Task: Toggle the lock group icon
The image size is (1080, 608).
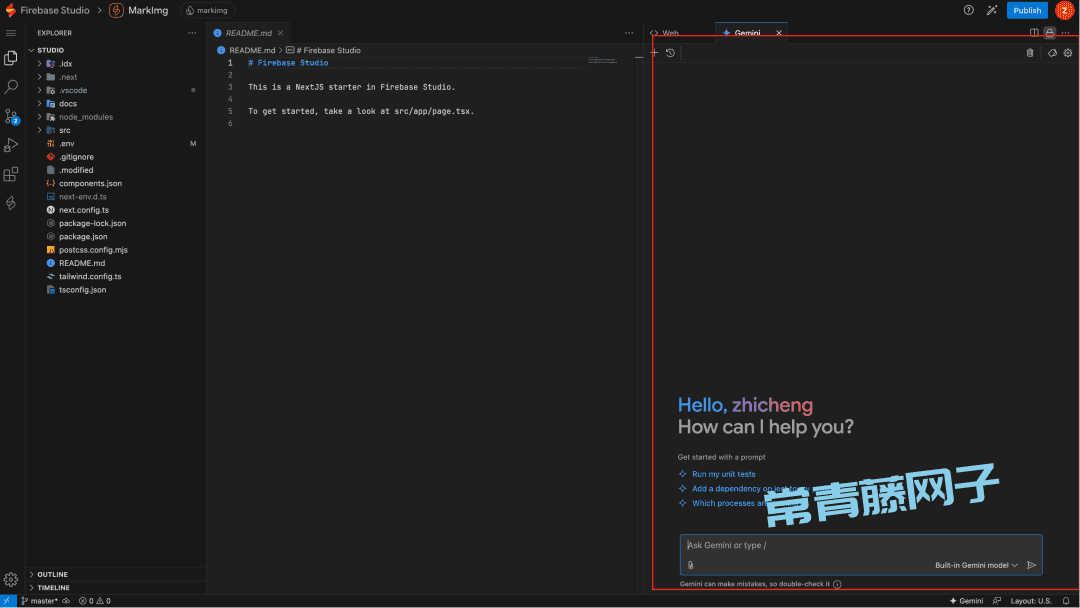Action: coord(1050,32)
